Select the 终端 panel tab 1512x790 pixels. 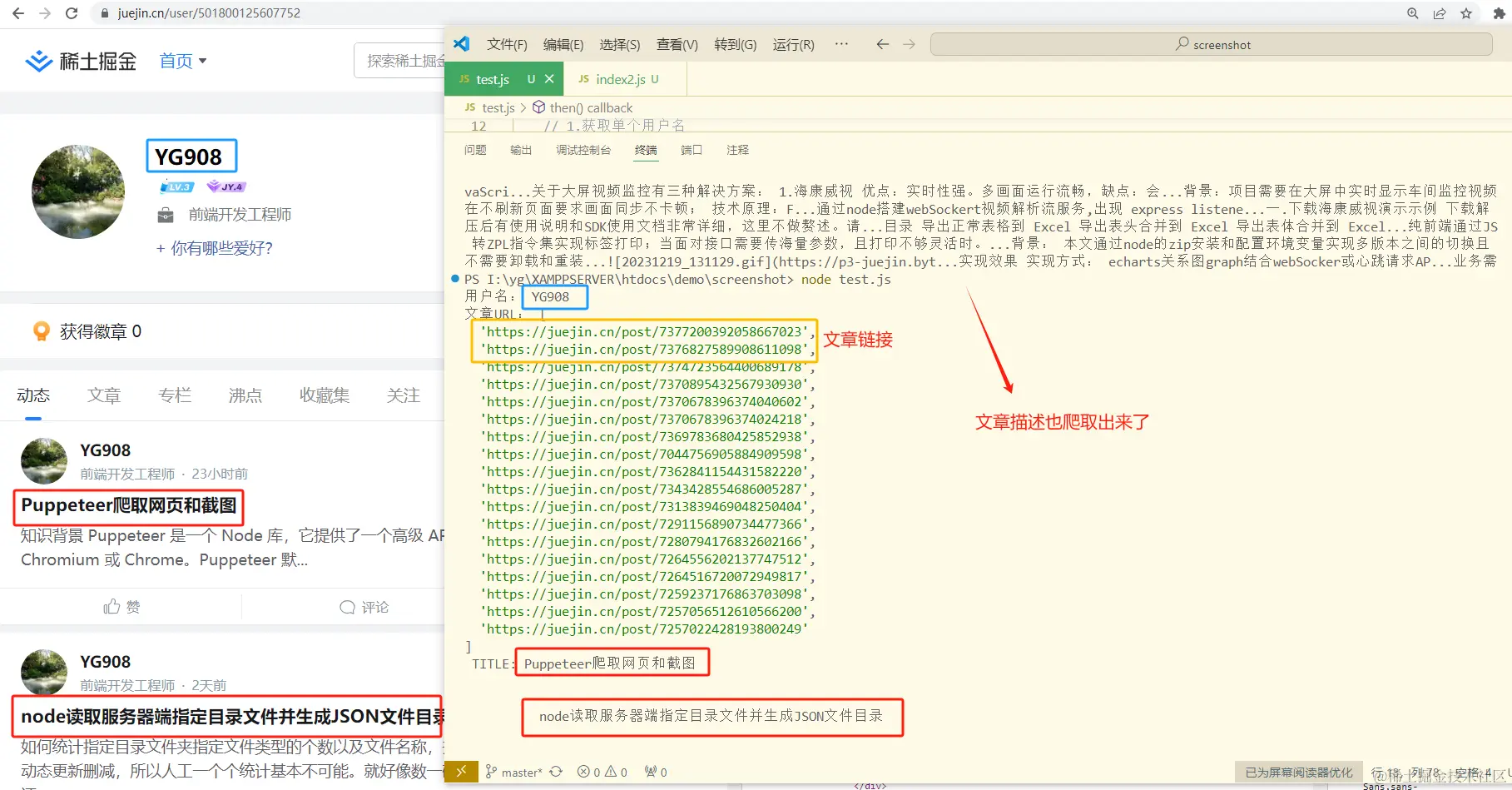(646, 150)
